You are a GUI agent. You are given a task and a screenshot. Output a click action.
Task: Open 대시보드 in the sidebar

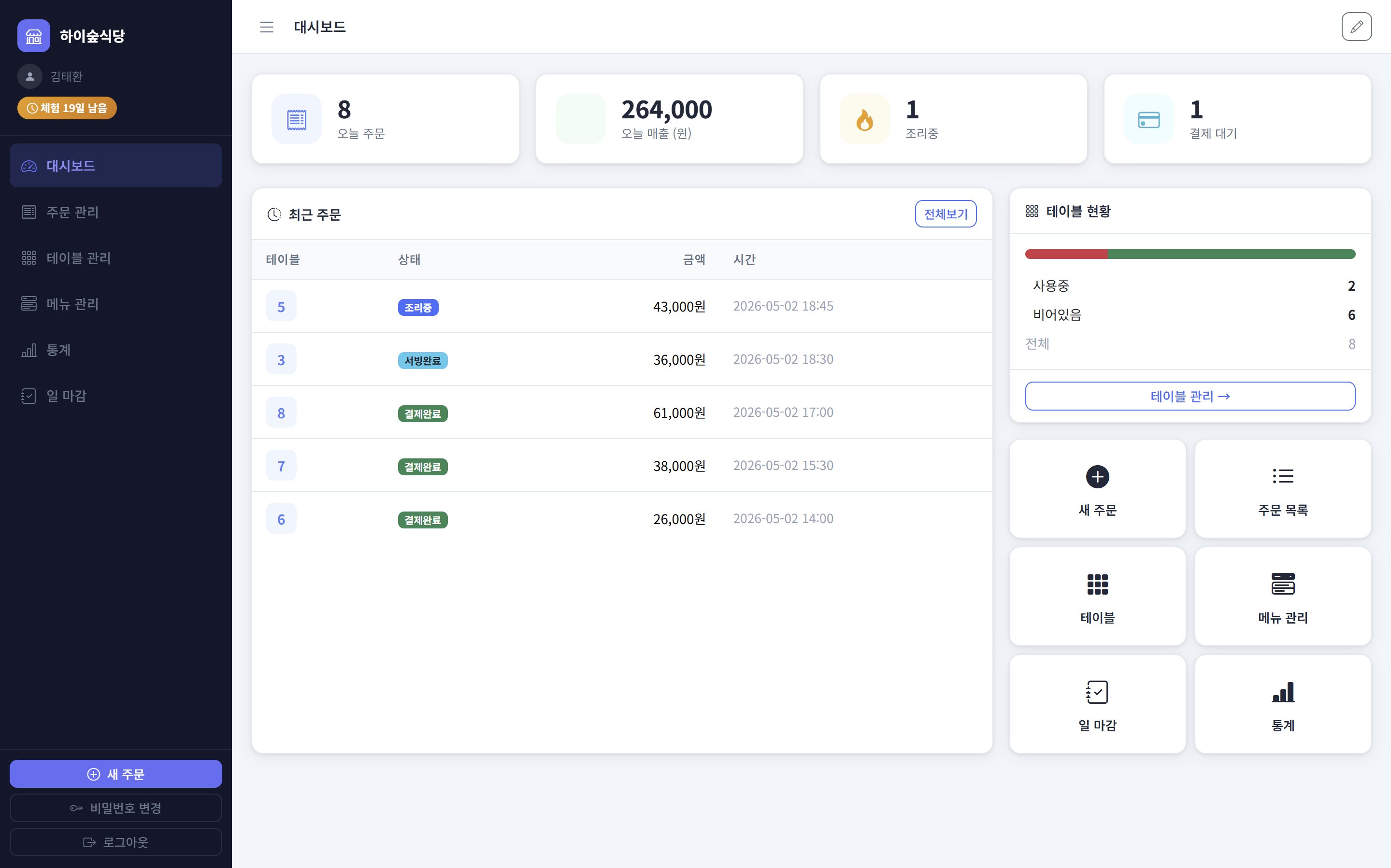tap(116, 166)
